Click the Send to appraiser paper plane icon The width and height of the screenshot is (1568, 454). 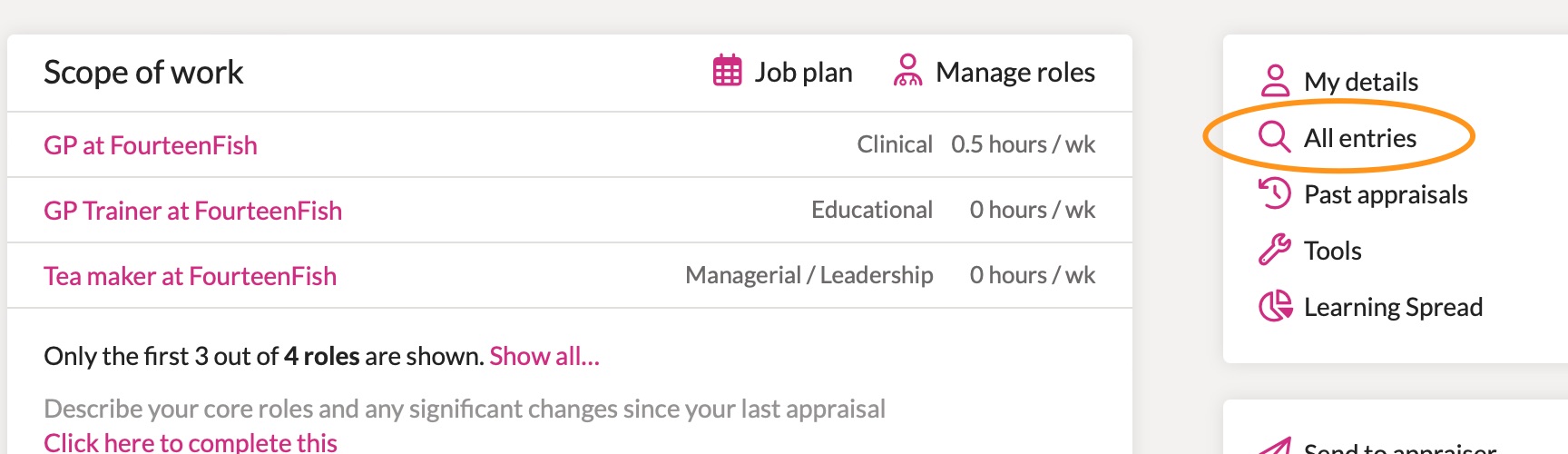(1275, 447)
